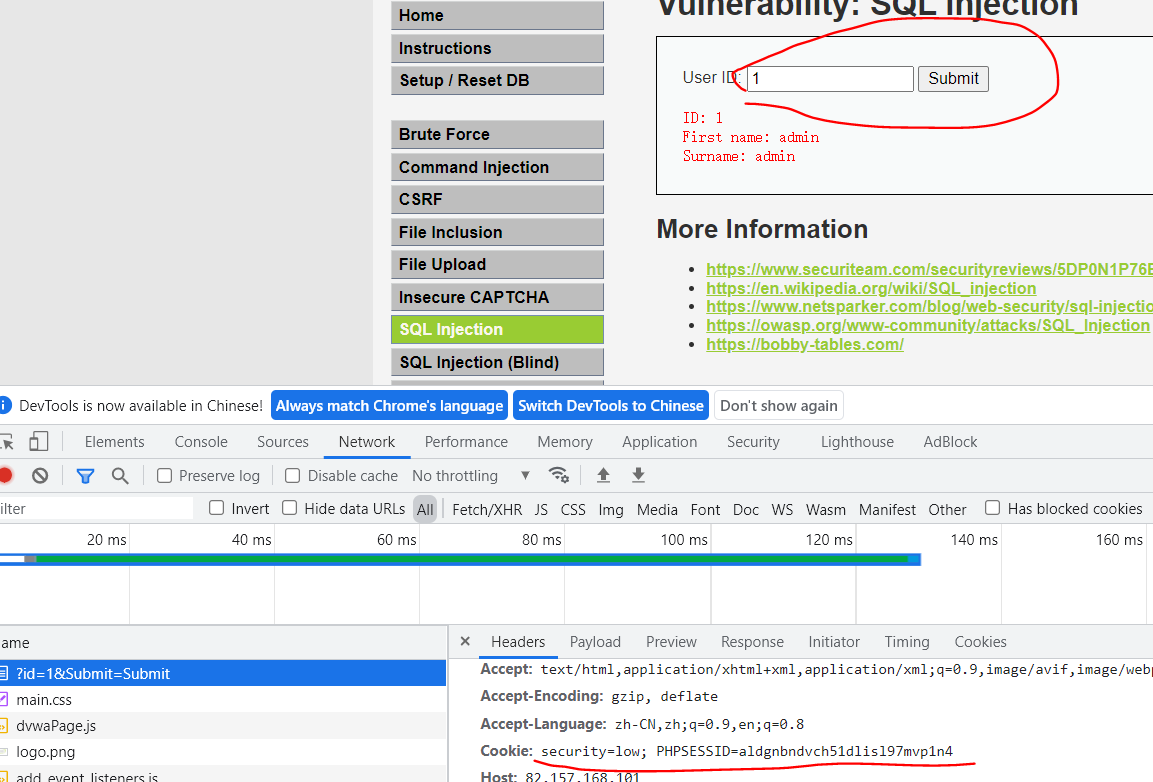The height and width of the screenshot is (782, 1153).
Task: Enable Preserve log checkbox
Action: (165, 476)
